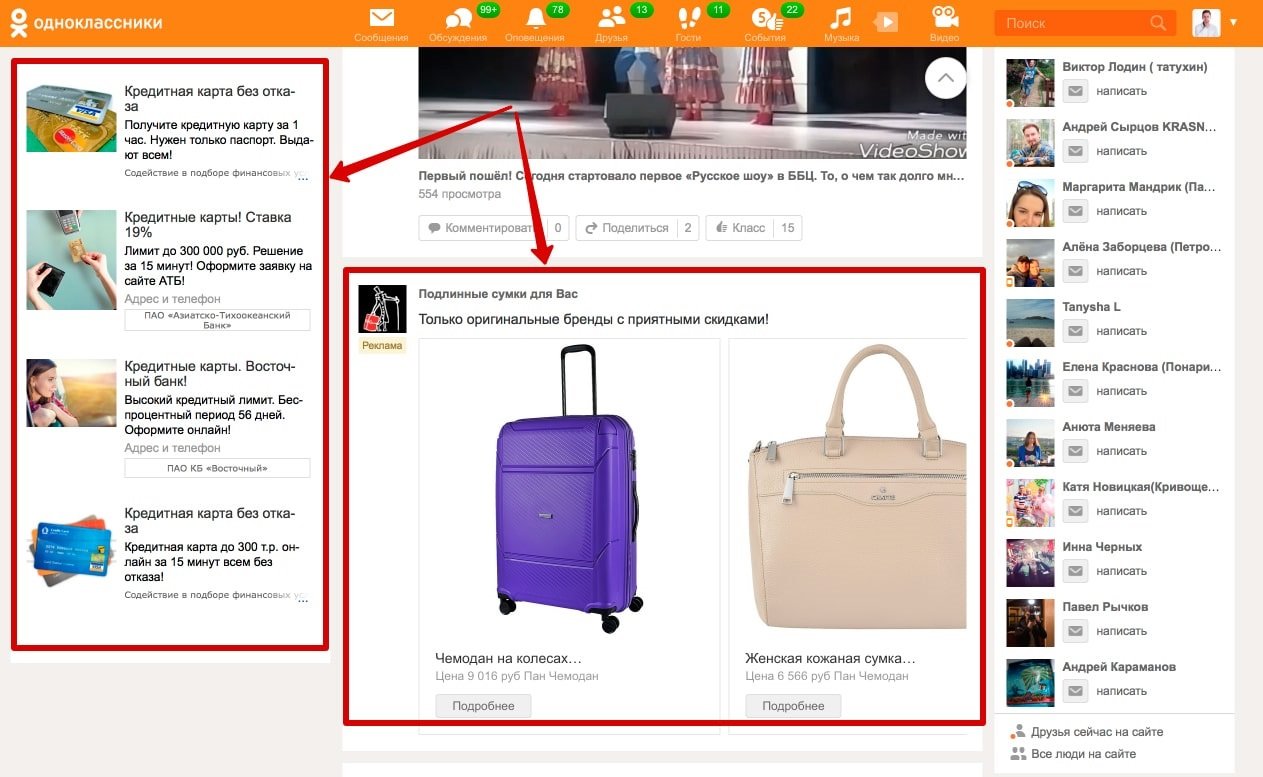Click Подробнее under the purple suitcase
This screenshot has width=1263, height=777.
[483, 706]
